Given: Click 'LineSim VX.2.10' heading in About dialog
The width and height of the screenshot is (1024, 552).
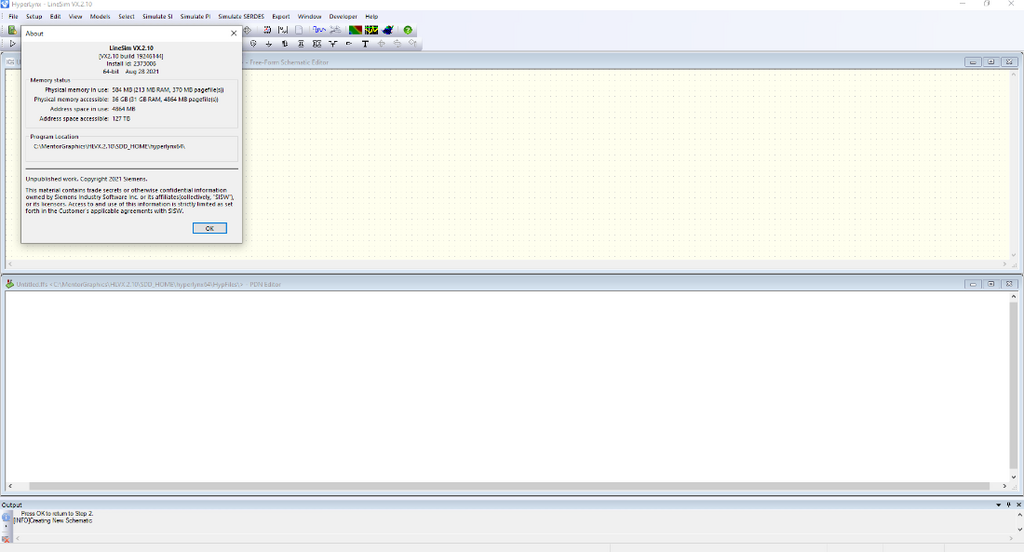Looking at the screenshot, I should pyautogui.click(x=131, y=48).
